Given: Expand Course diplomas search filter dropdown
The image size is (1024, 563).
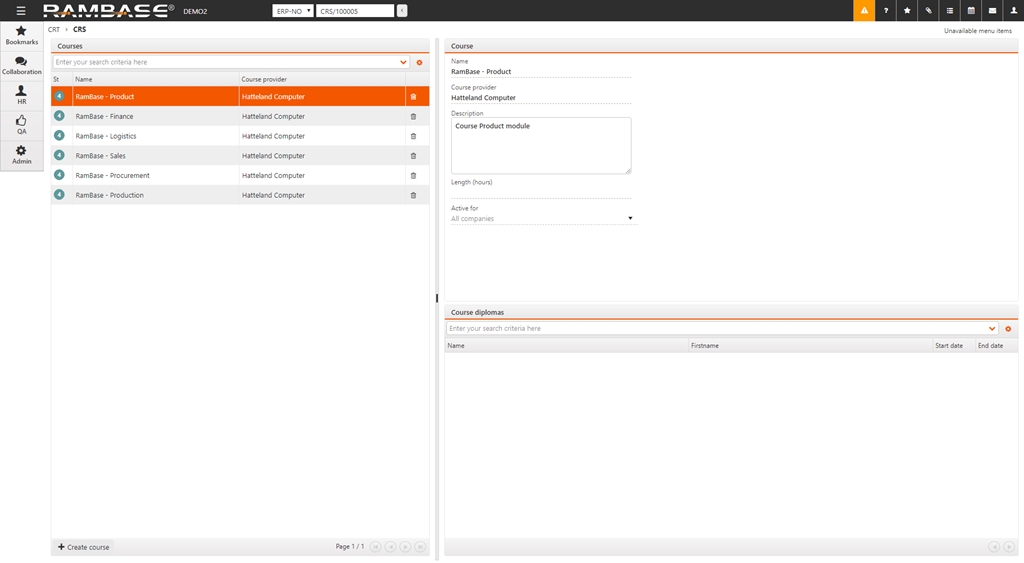Looking at the screenshot, I should (992, 329).
